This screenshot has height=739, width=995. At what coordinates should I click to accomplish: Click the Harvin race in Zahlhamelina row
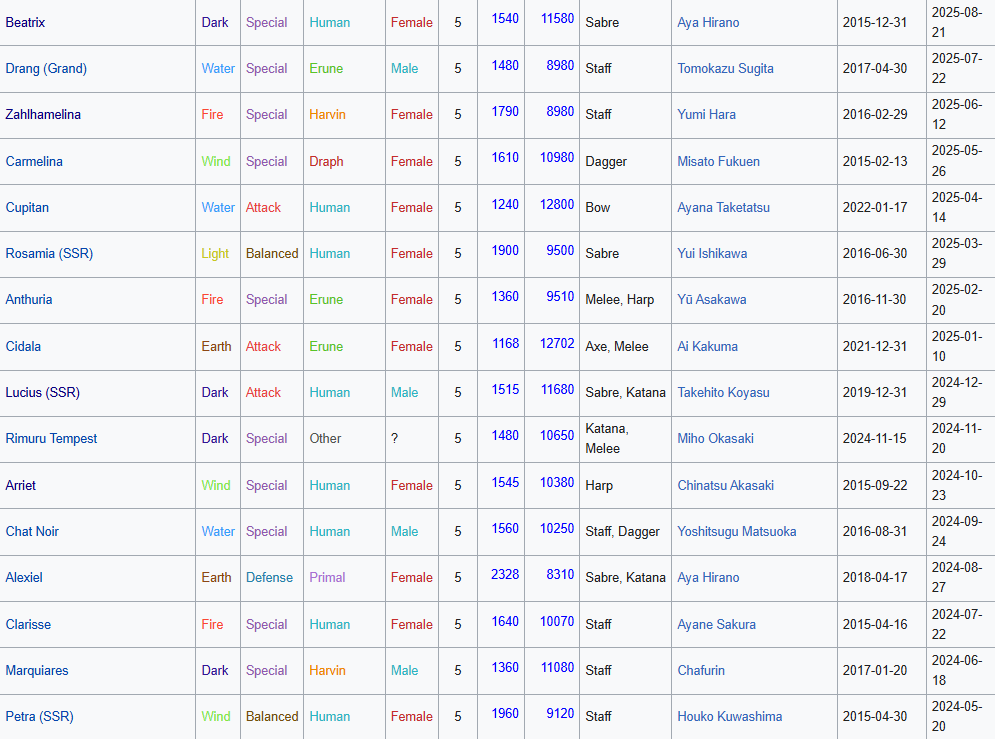[327, 115]
